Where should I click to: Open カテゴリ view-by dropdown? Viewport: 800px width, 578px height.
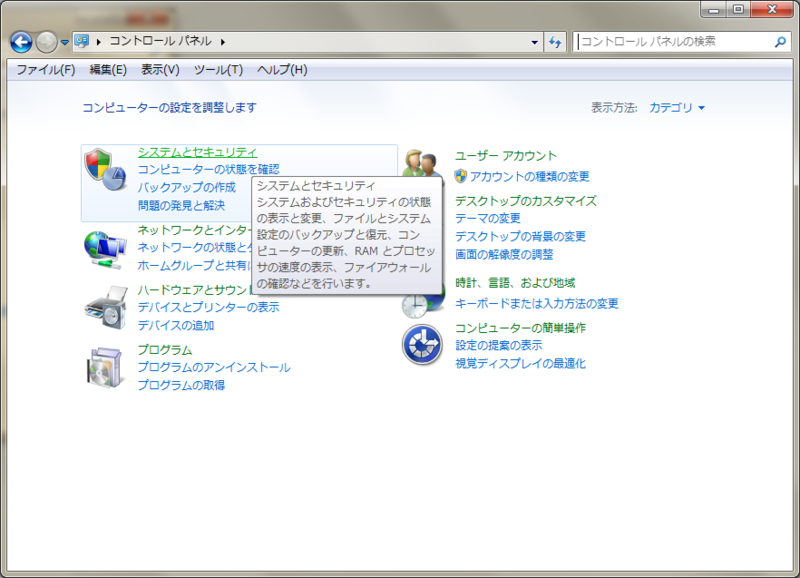point(677,108)
